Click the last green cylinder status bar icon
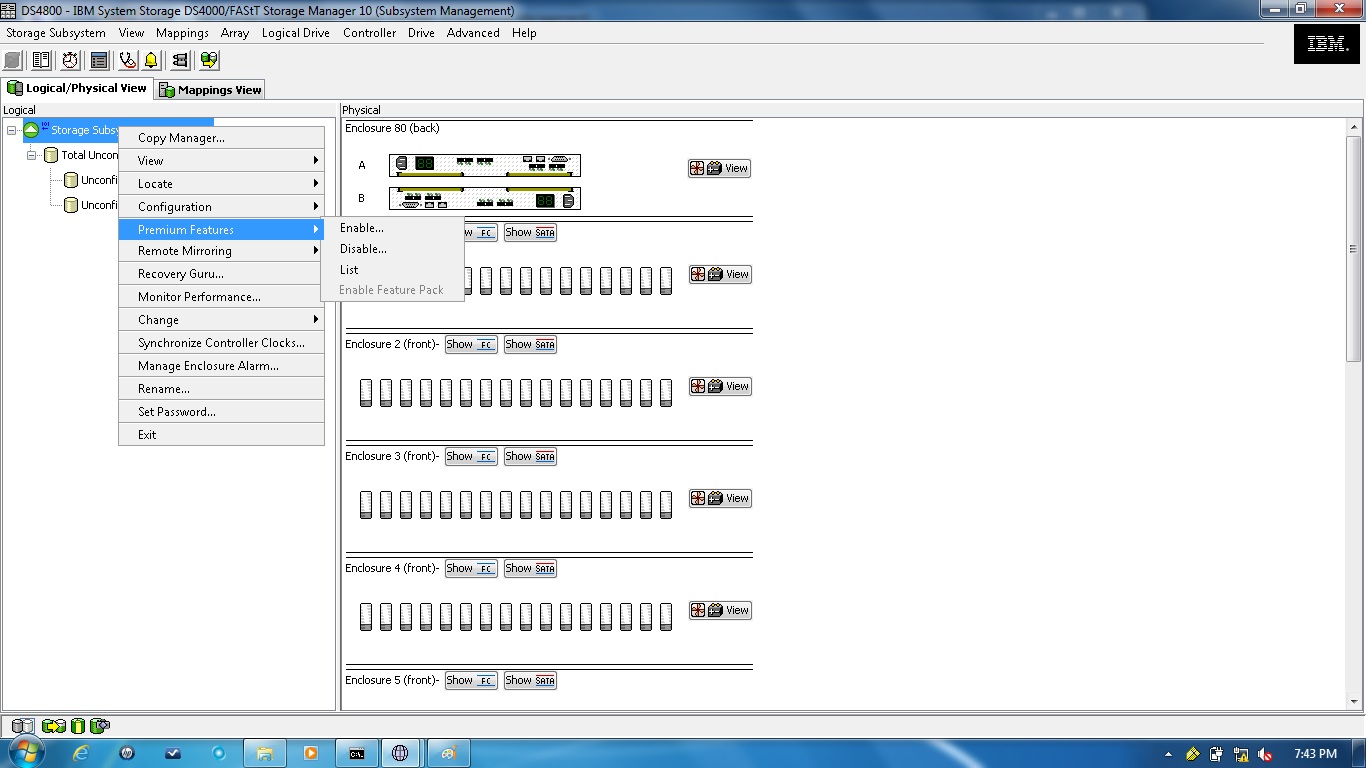 coord(99,726)
